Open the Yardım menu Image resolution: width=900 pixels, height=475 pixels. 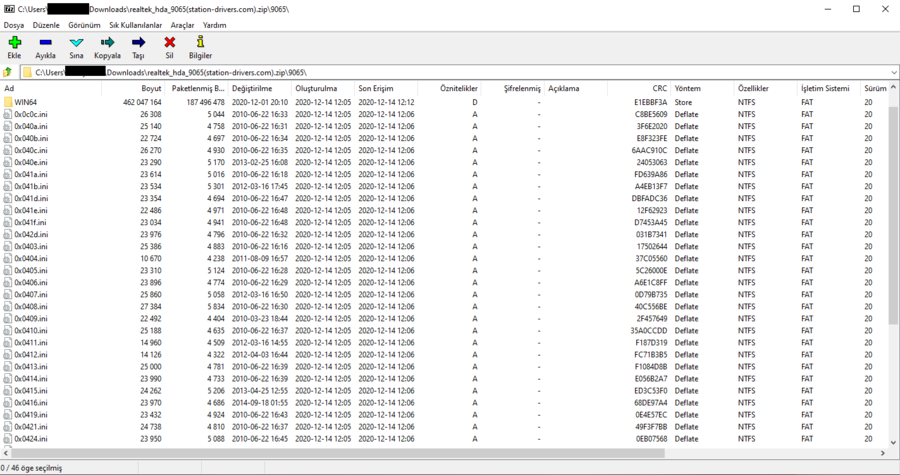pyautogui.click(x=215, y=25)
